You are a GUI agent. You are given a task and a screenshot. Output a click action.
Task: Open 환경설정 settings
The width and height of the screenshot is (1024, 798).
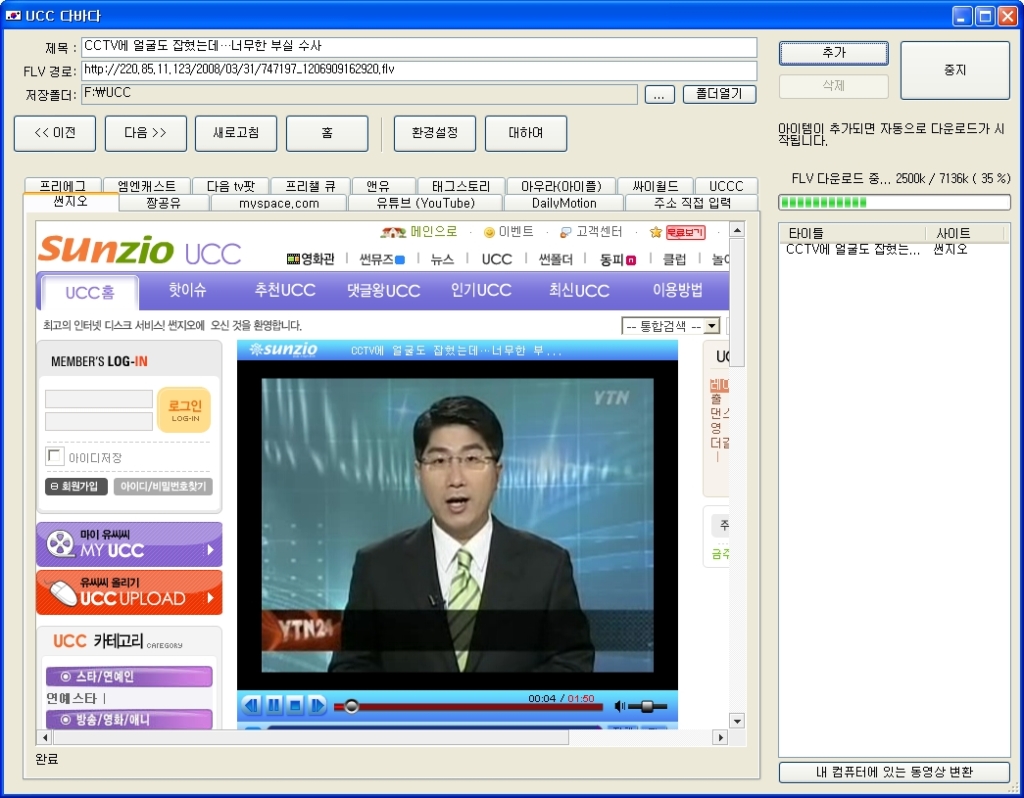[x=435, y=133]
